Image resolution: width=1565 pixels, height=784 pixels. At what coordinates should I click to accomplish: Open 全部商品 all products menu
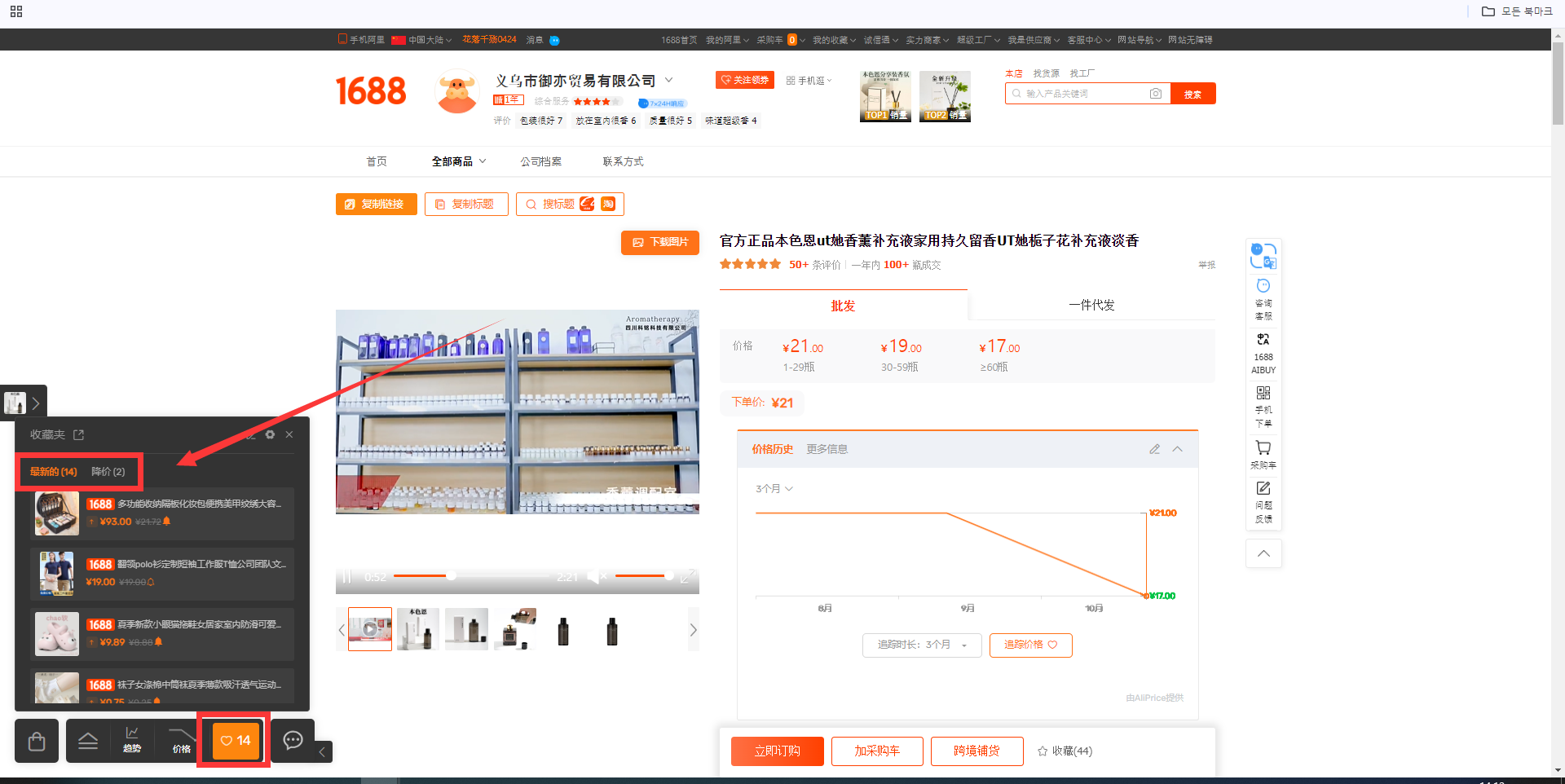click(459, 161)
